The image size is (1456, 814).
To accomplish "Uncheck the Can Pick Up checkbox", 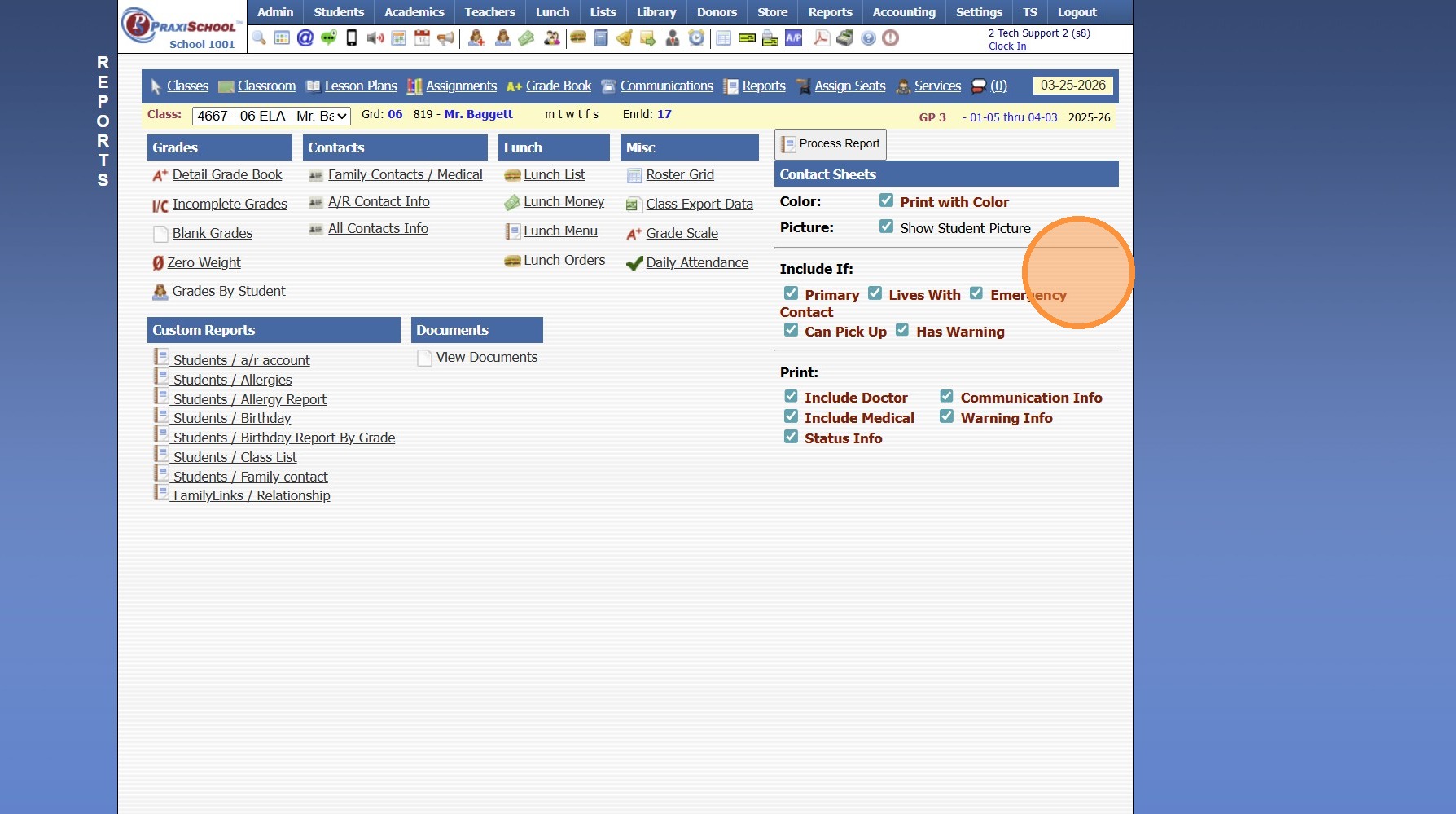I will (791, 330).
